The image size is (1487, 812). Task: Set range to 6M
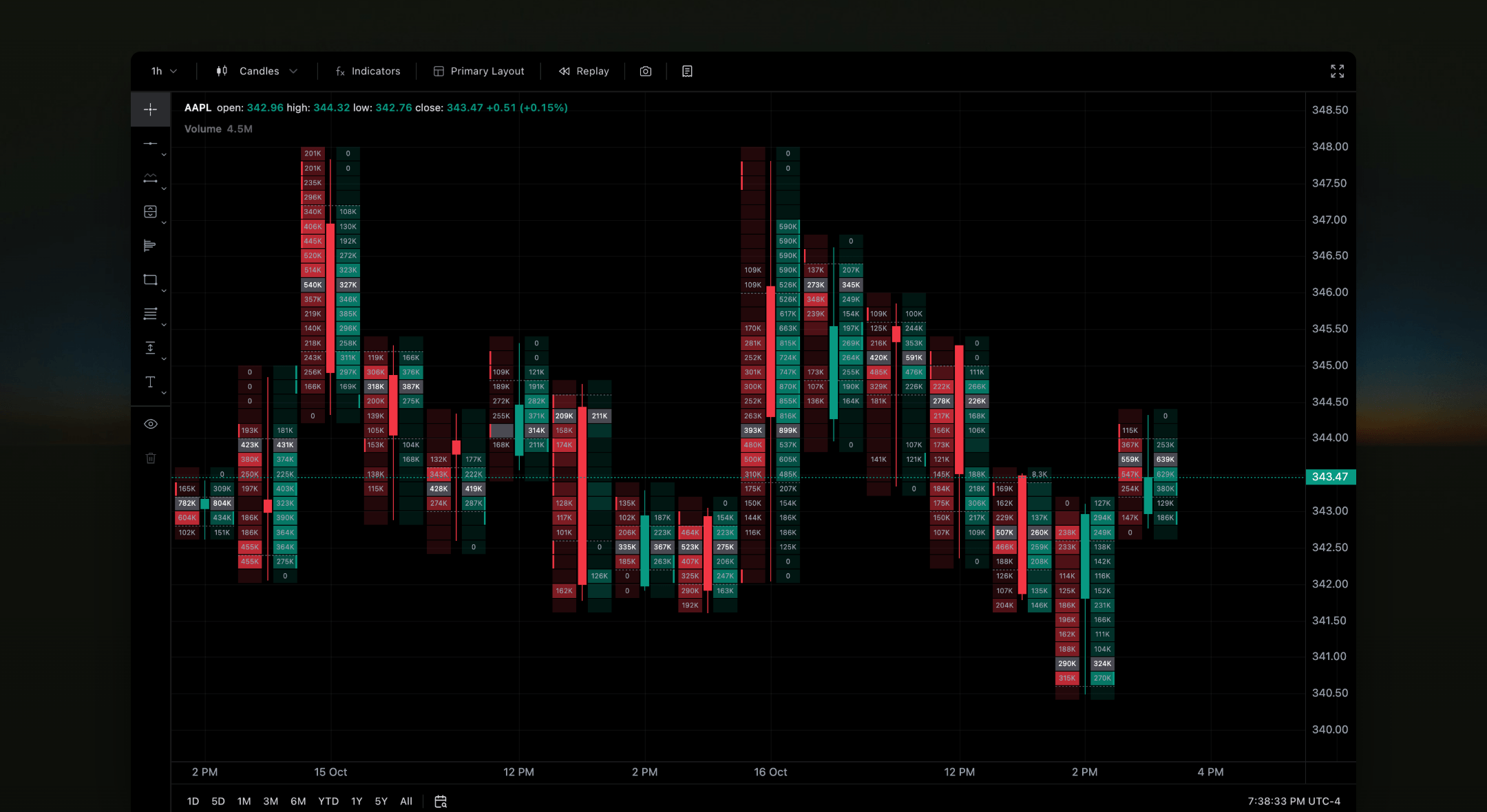[x=298, y=801]
